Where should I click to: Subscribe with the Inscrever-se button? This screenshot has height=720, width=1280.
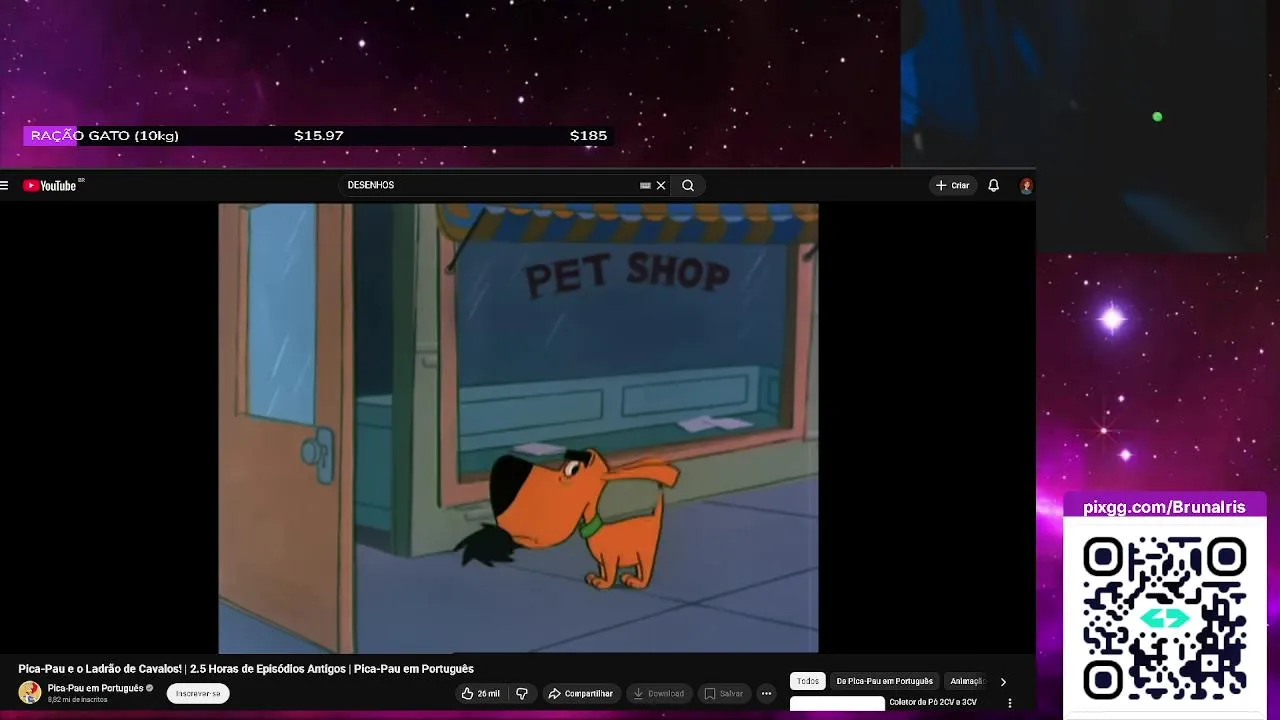click(198, 693)
